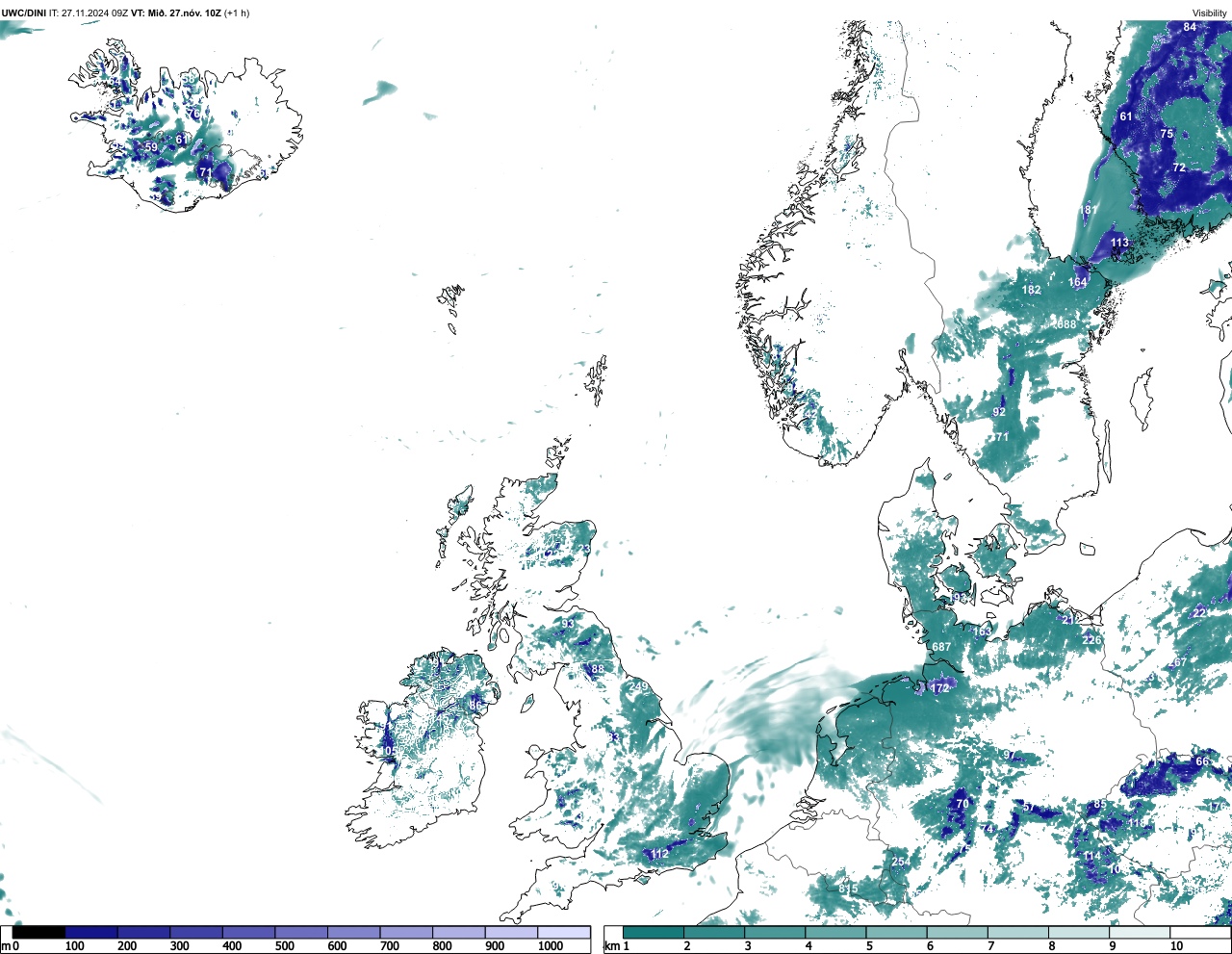1232x954 pixels.
Task: Click visibility value 688 on map
Action: tap(1066, 324)
